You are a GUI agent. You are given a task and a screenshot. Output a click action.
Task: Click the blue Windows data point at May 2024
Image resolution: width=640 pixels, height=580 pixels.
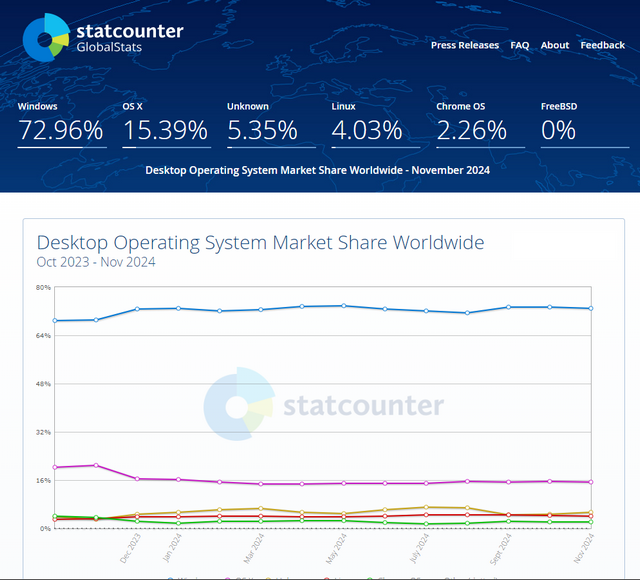(344, 306)
